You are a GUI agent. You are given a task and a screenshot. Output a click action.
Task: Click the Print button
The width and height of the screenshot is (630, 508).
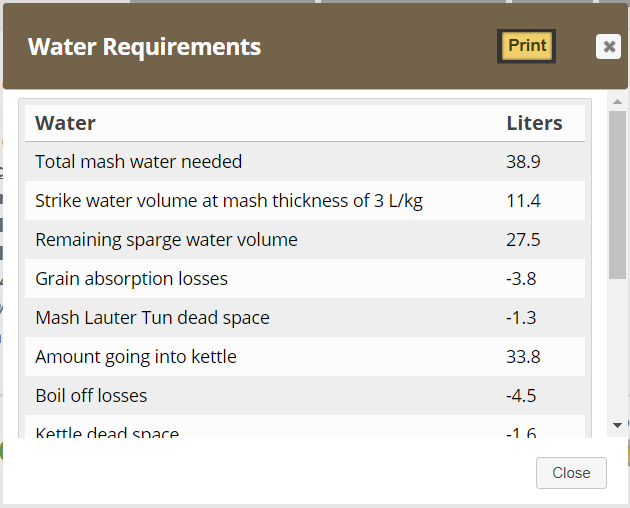click(x=526, y=46)
